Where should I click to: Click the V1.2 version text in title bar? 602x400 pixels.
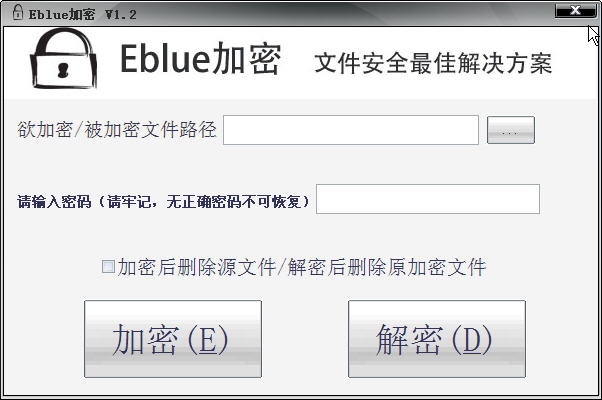pyautogui.click(x=121, y=15)
